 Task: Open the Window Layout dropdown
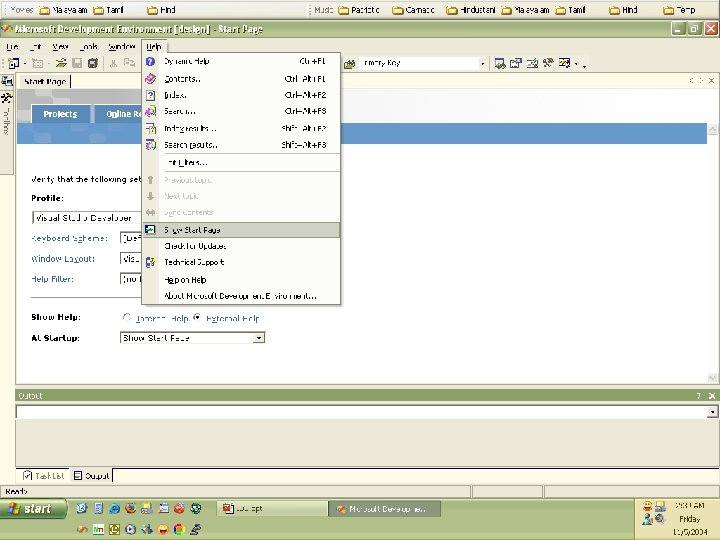pyautogui.click(x=130, y=259)
